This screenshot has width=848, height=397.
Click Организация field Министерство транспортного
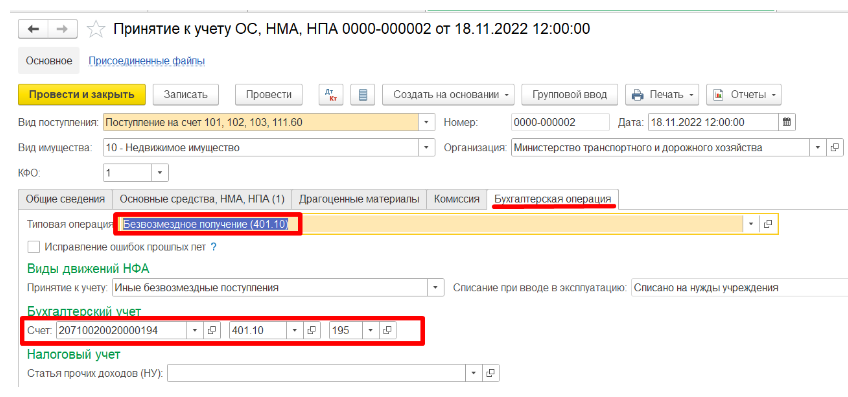660,147
